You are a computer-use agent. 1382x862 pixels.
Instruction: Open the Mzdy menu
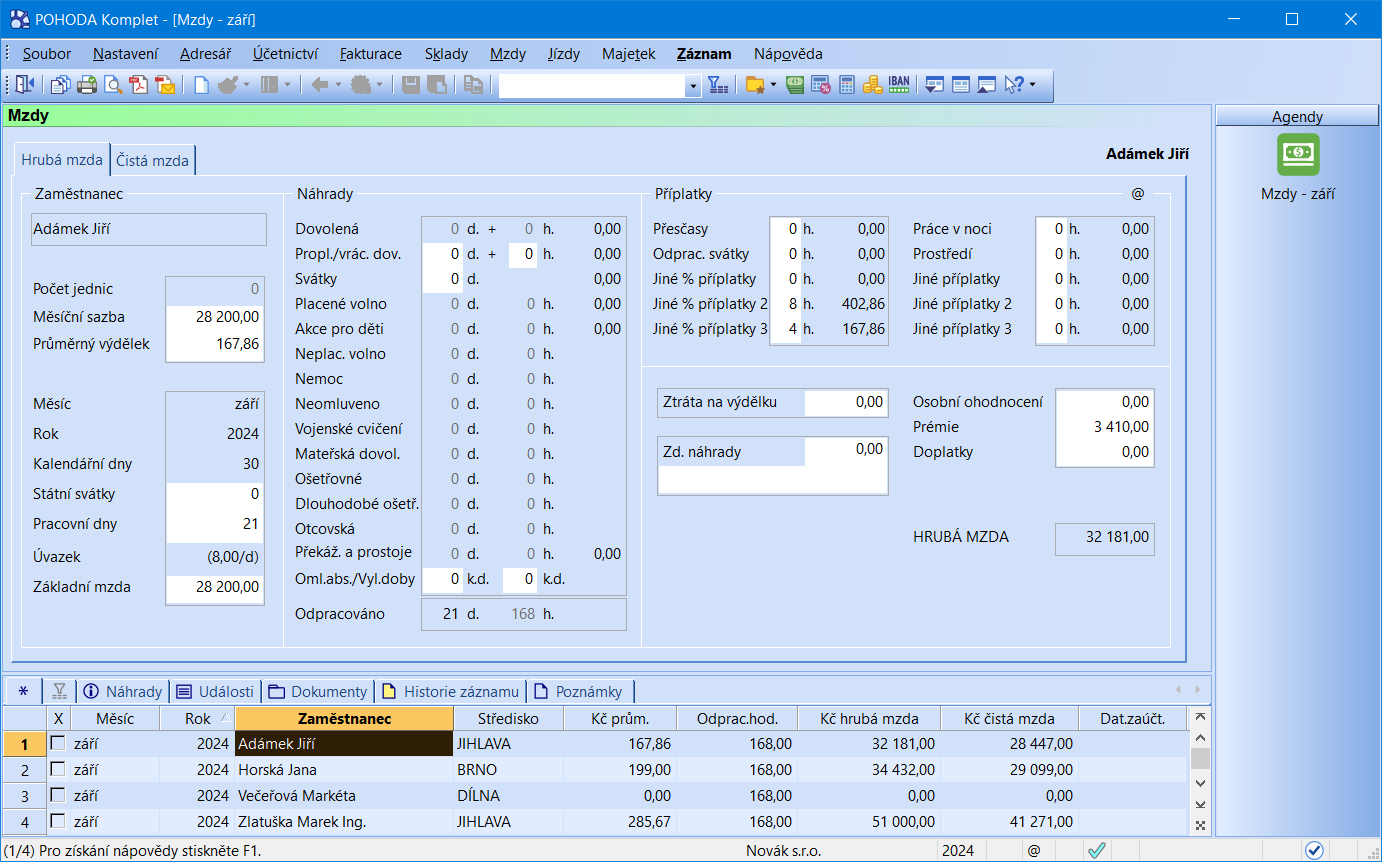(x=508, y=54)
